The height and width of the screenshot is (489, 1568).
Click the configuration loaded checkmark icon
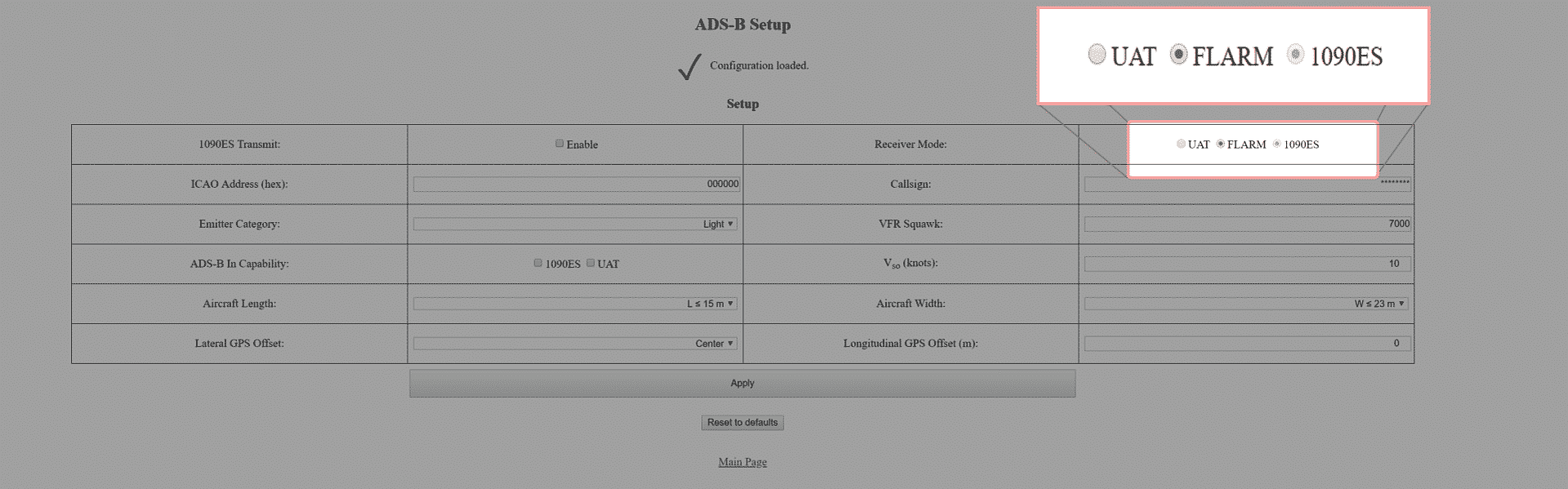[690, 66]
